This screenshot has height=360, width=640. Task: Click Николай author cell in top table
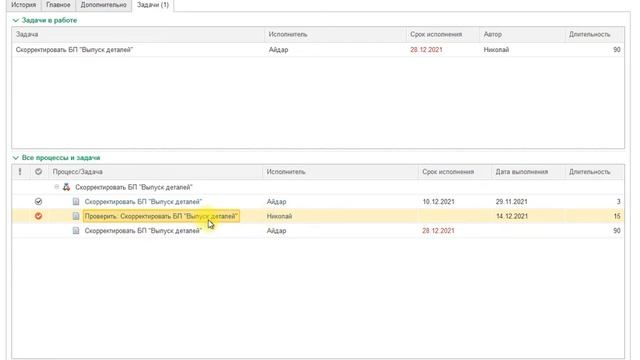pos(496,50)
